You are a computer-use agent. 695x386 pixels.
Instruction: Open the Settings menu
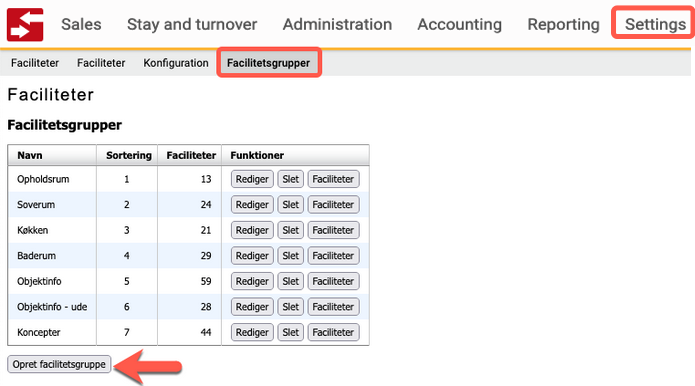[x=655, y=24]
